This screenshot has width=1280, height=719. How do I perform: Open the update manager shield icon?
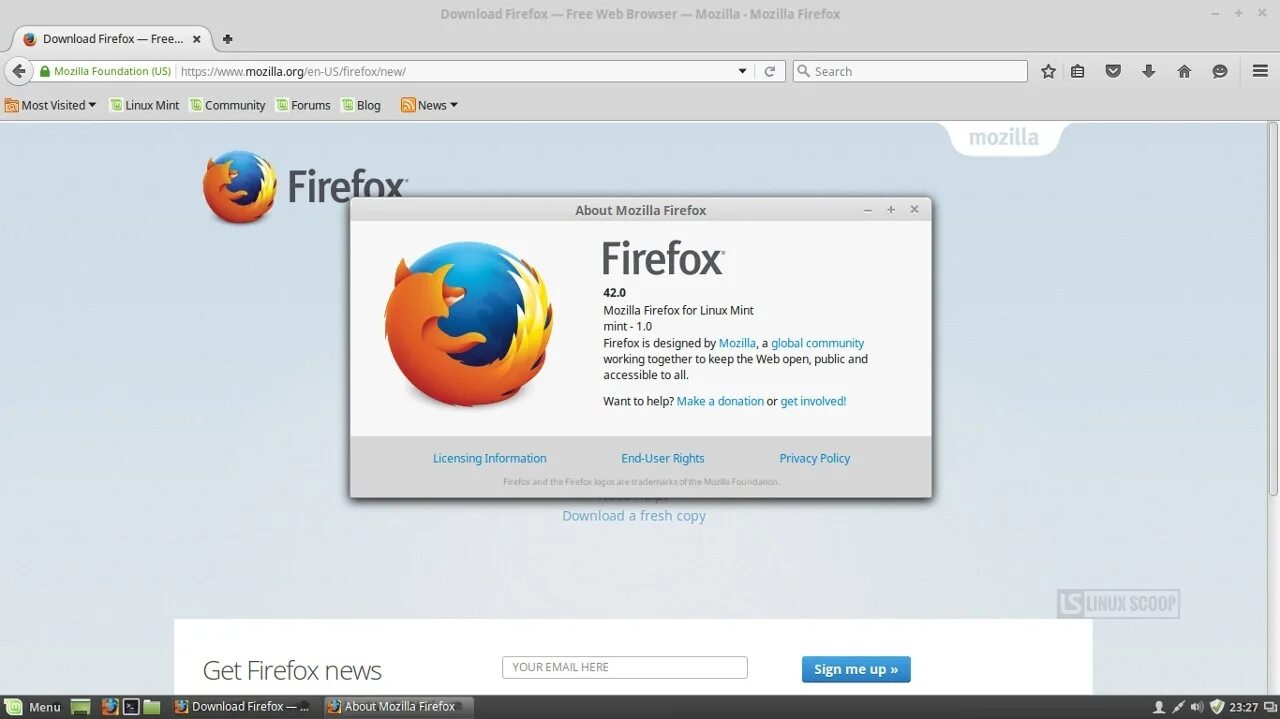1217,707
